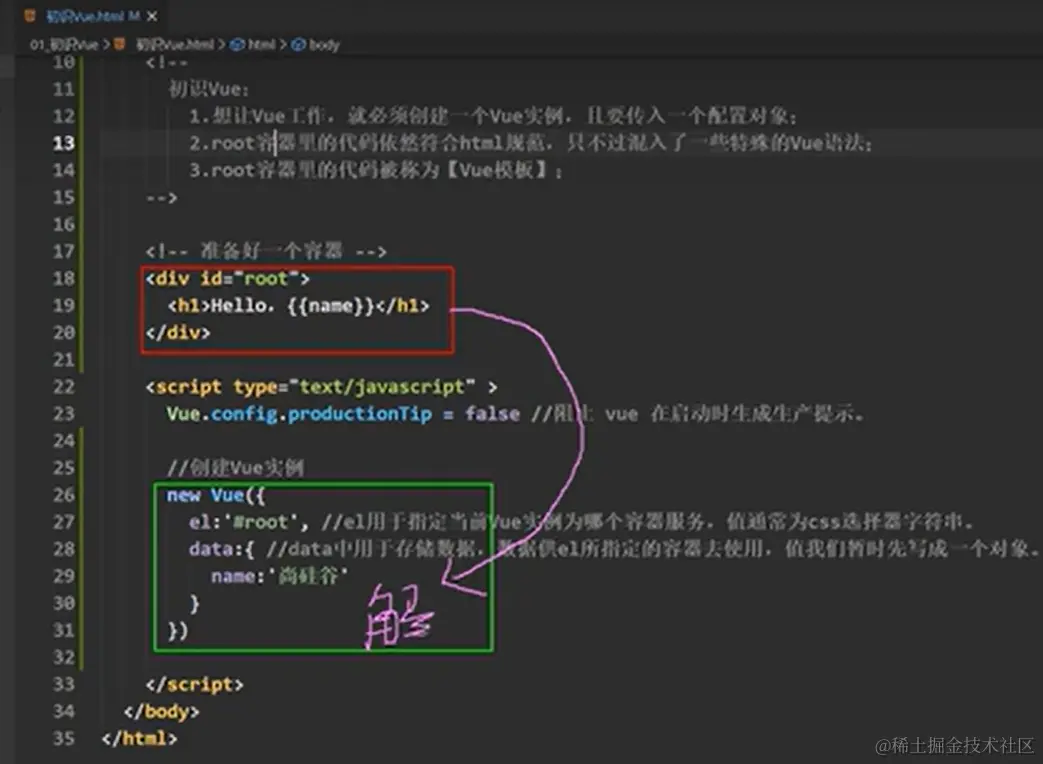This screenshot has height=764, width=1043.
Task: Click comment line starting '1.想让Vue工作'
Action: (493, 116)
